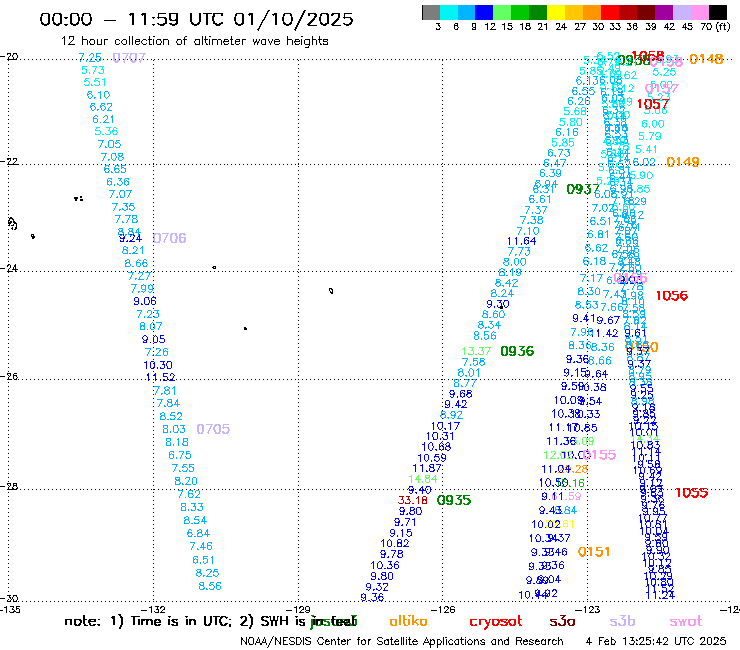This screenshot has width=740, height=650.
Task: Click the wave height value '9.71'
Action: point(405,522)
